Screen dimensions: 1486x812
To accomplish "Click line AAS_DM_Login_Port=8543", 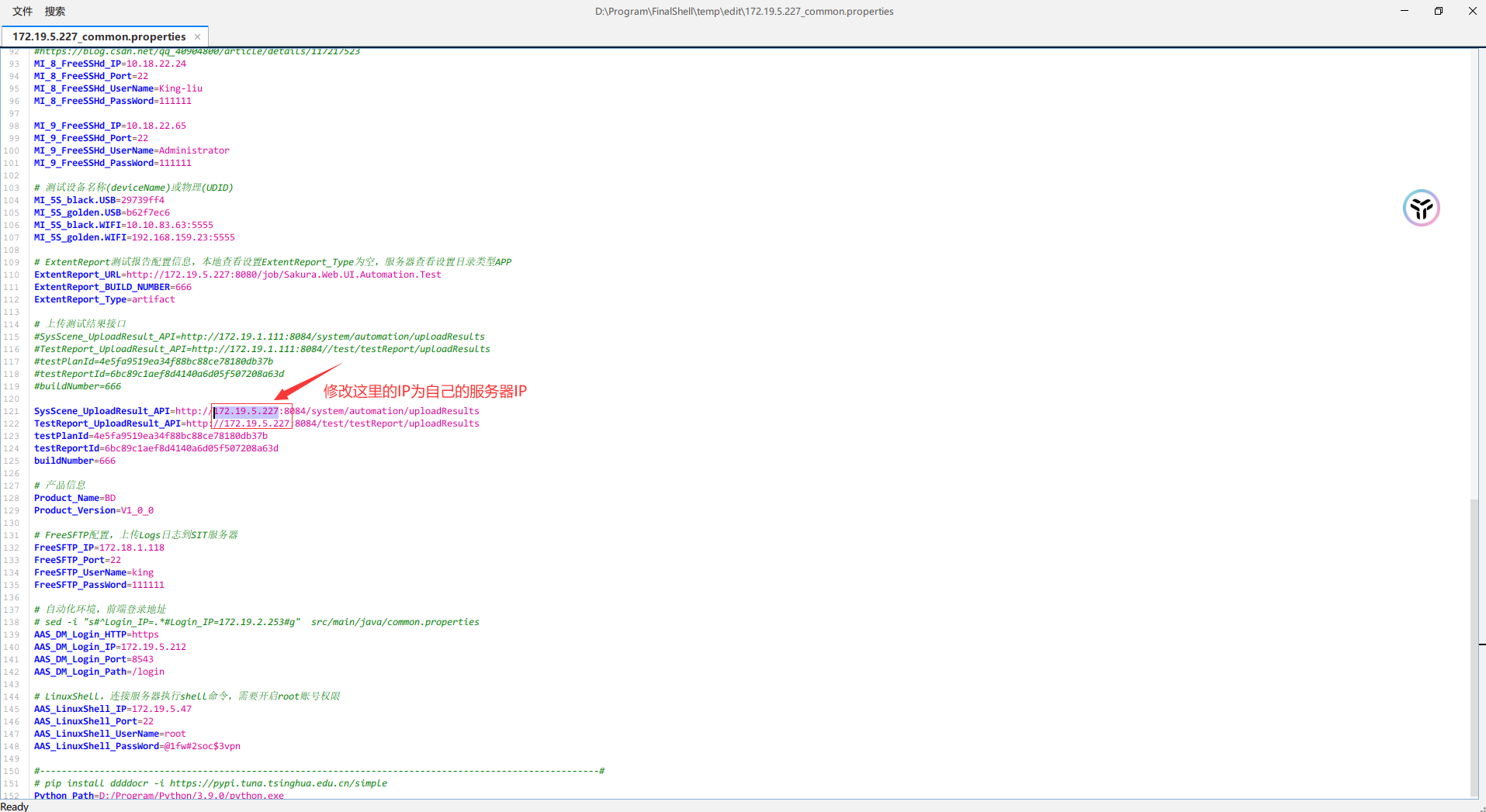I will [x=94, y=659].
